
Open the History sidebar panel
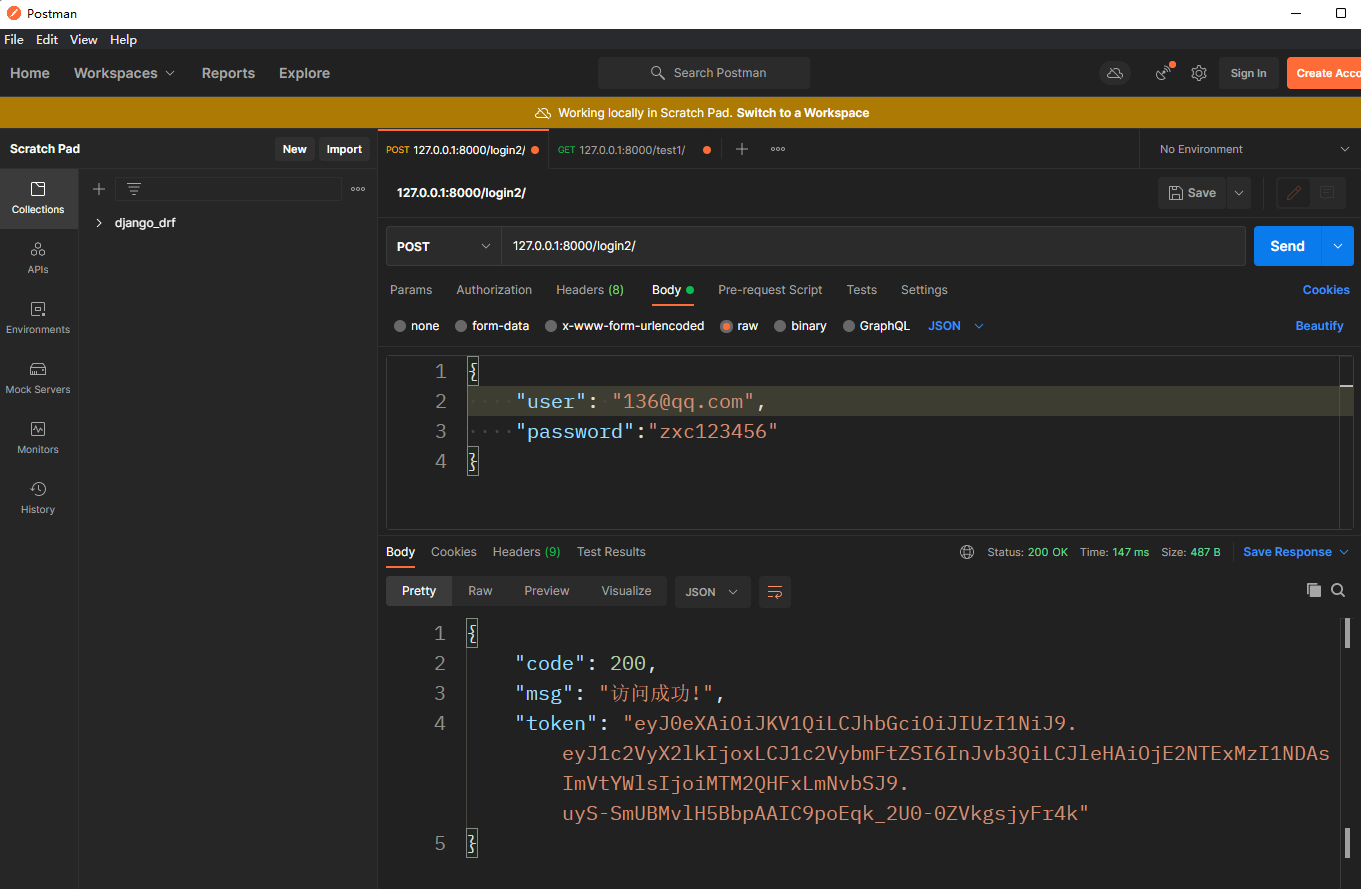[38, 498]
